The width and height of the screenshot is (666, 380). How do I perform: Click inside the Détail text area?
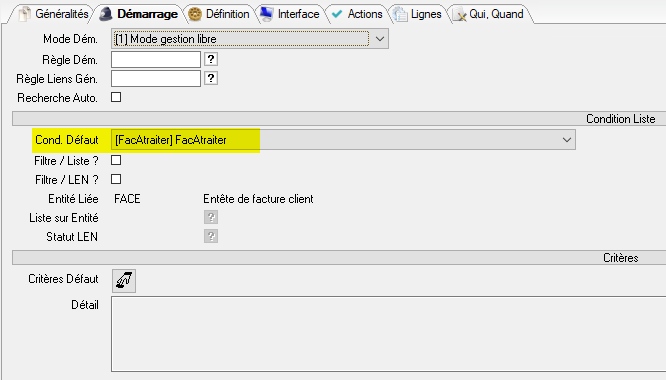click(x=388, y=334)
